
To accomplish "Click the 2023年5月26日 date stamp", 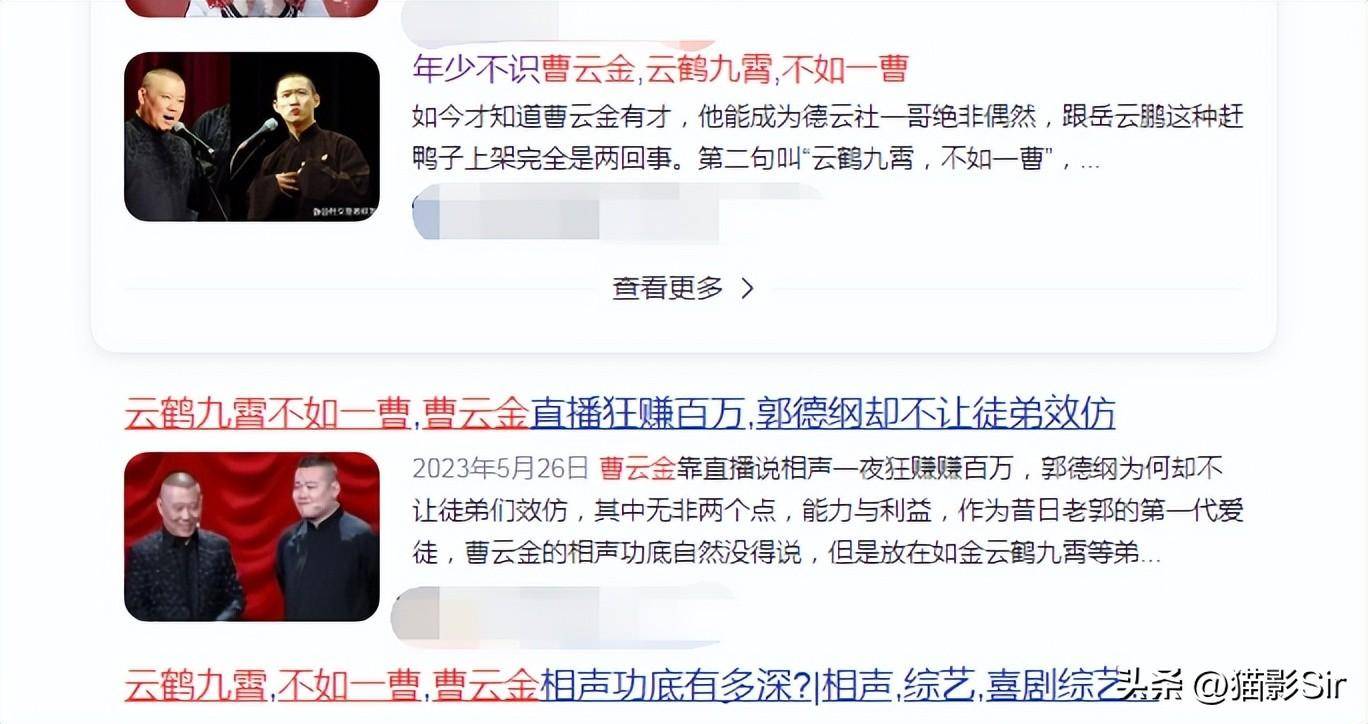I will click(500, 468).
